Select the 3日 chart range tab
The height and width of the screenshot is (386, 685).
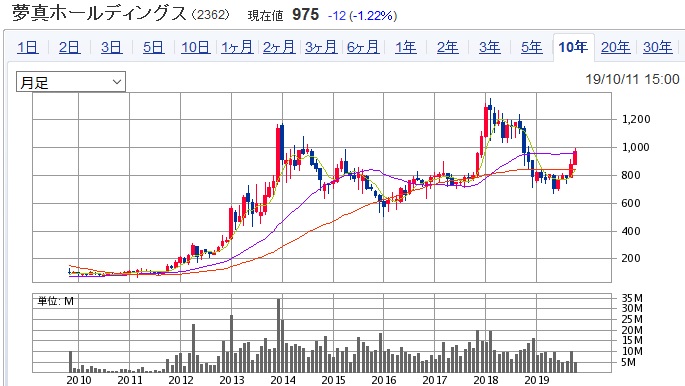(111, 47)
